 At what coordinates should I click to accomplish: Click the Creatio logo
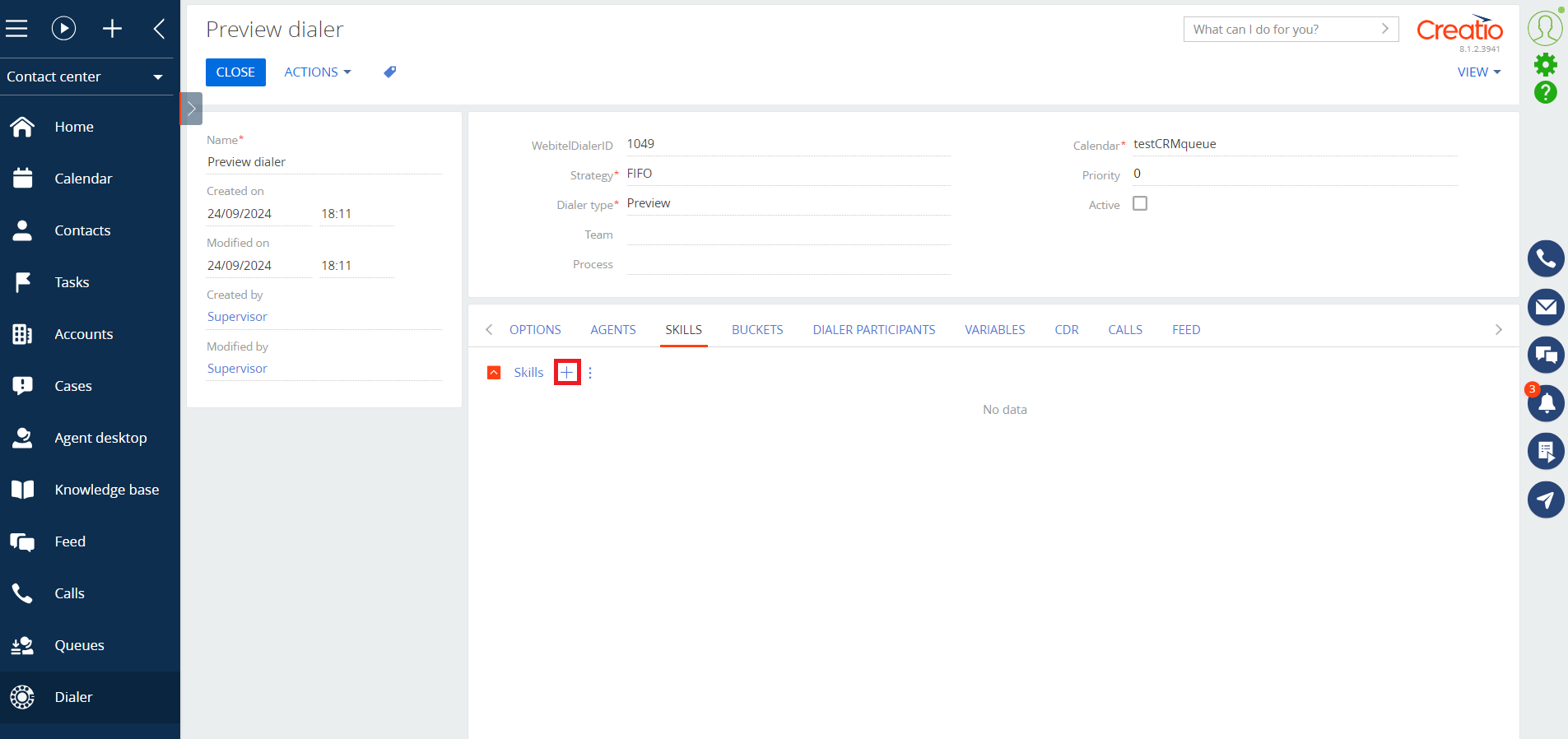tap(1459, 29)
